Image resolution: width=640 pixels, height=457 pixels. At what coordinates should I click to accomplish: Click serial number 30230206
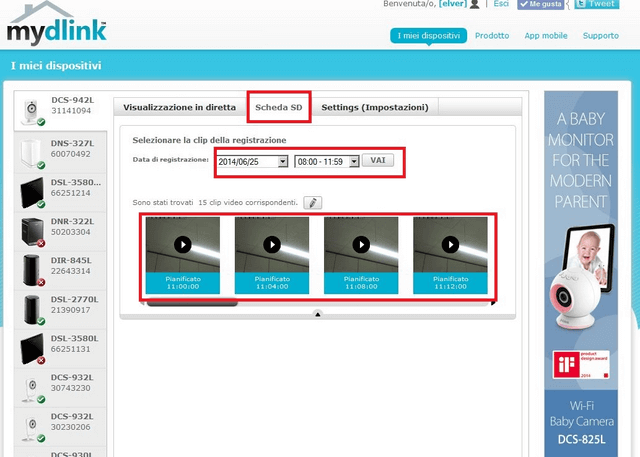coord(71,427)
